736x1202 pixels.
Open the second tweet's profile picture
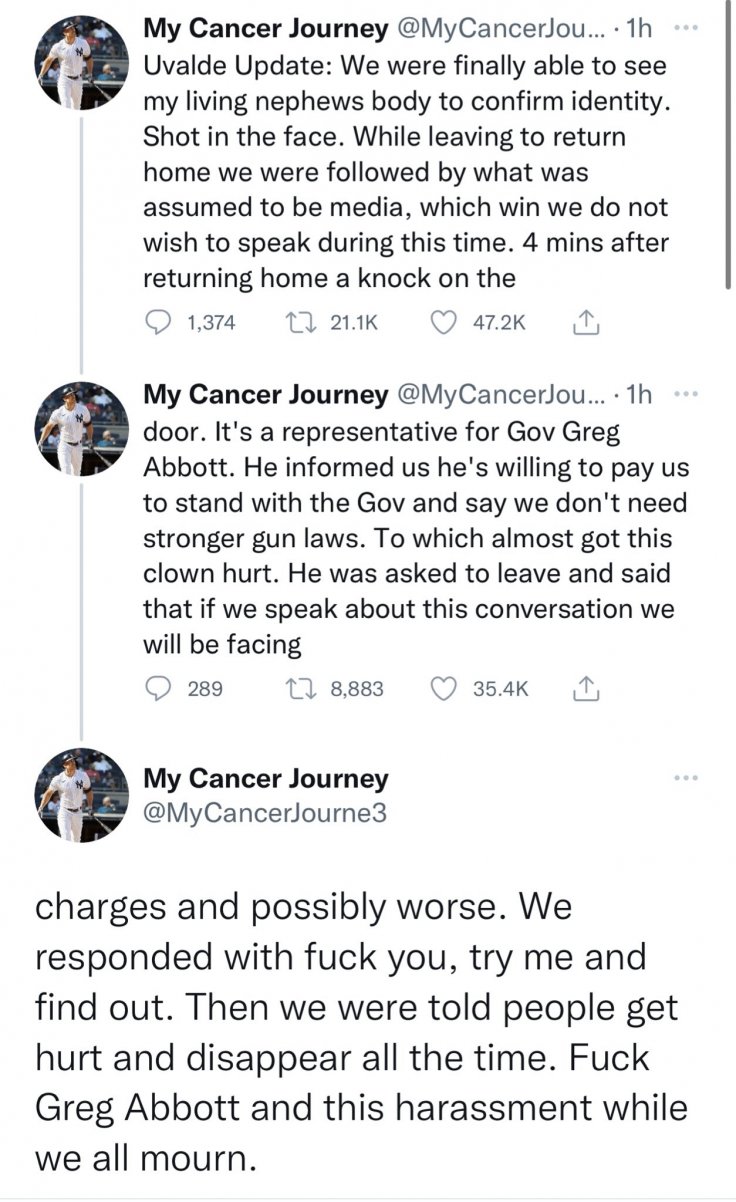[x=74, y=429]
